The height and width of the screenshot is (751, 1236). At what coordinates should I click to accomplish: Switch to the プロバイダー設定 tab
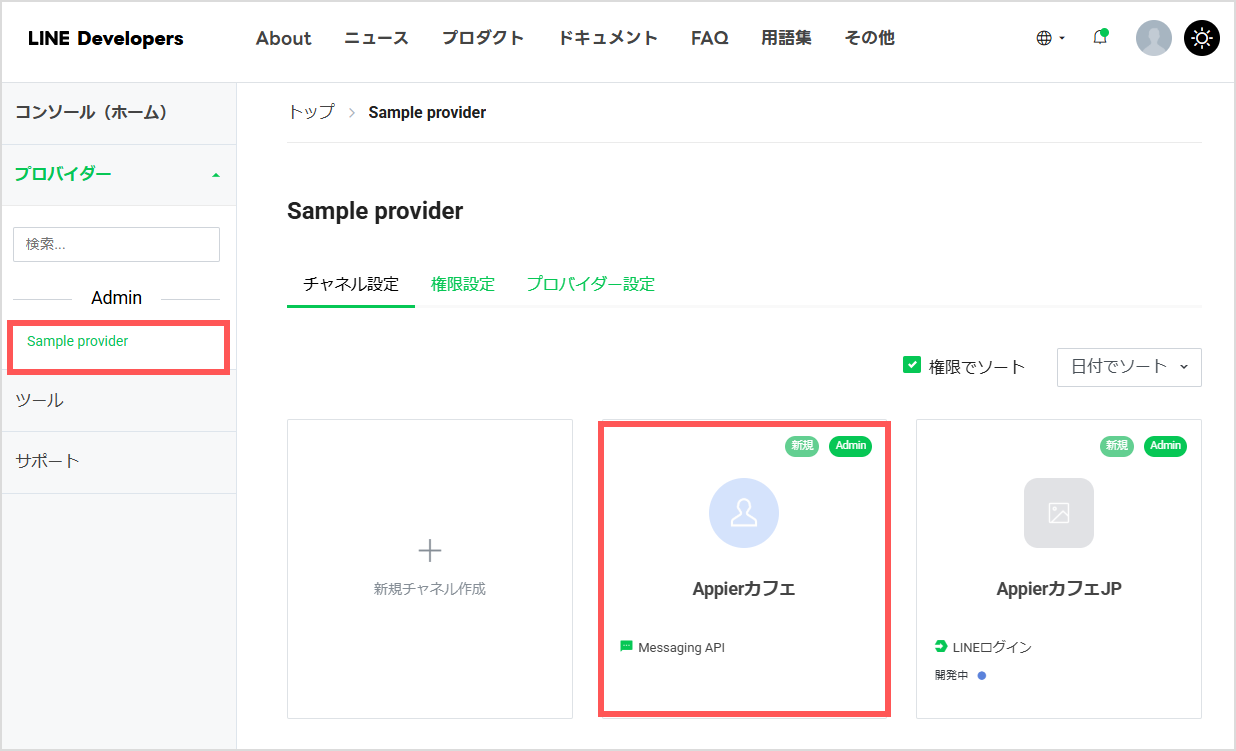(591, 284)
